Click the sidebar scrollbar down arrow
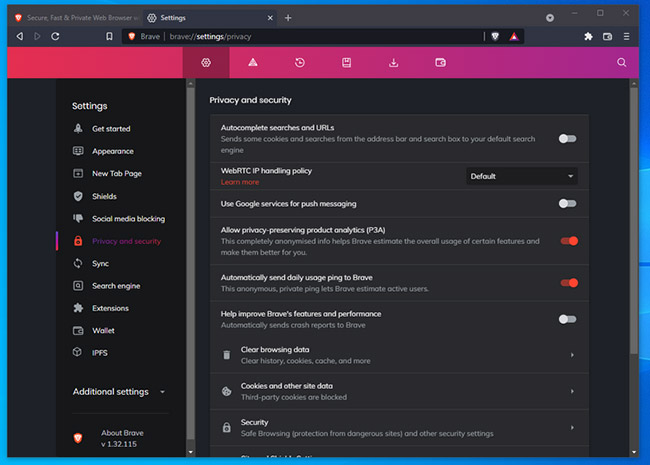The image size is (650, 465). pyautogui.click(x=191, y=452)
